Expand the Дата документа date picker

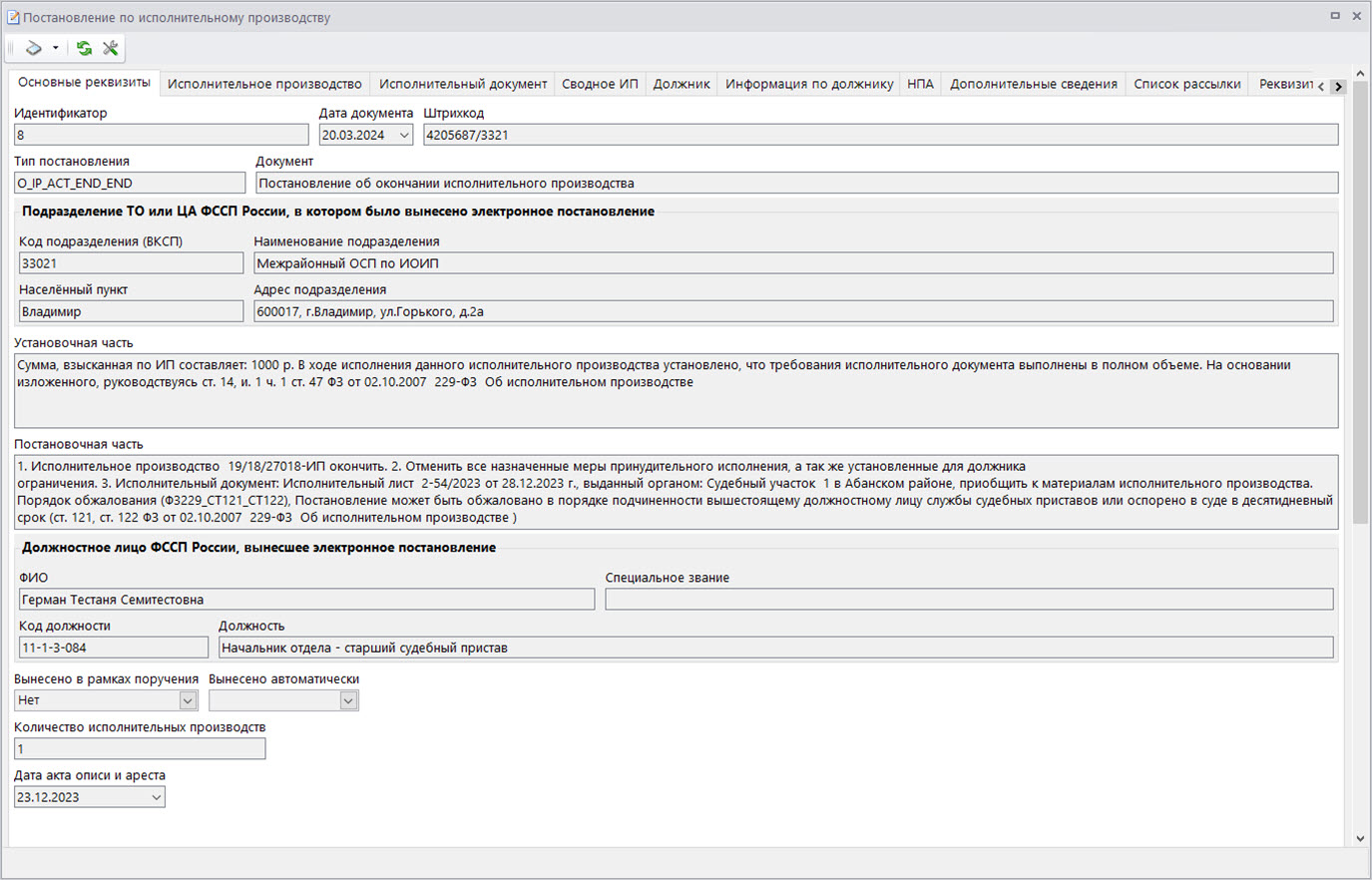pos(404,136)
